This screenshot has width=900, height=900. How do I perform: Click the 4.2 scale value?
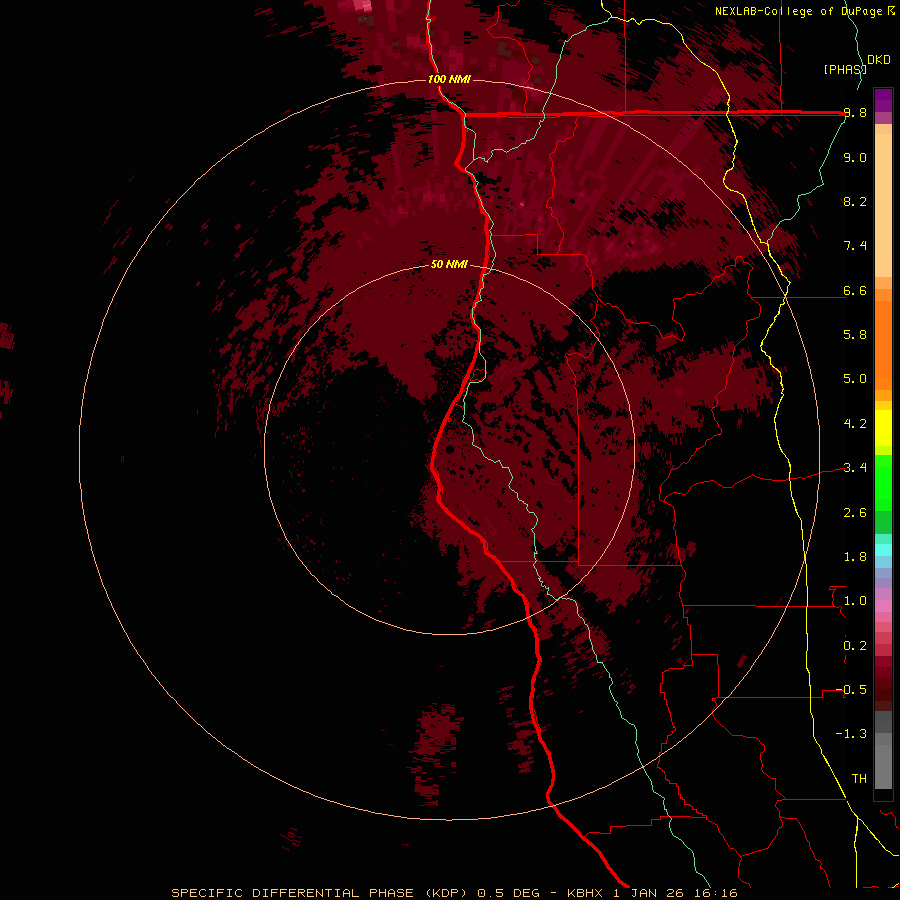[855, 424]
